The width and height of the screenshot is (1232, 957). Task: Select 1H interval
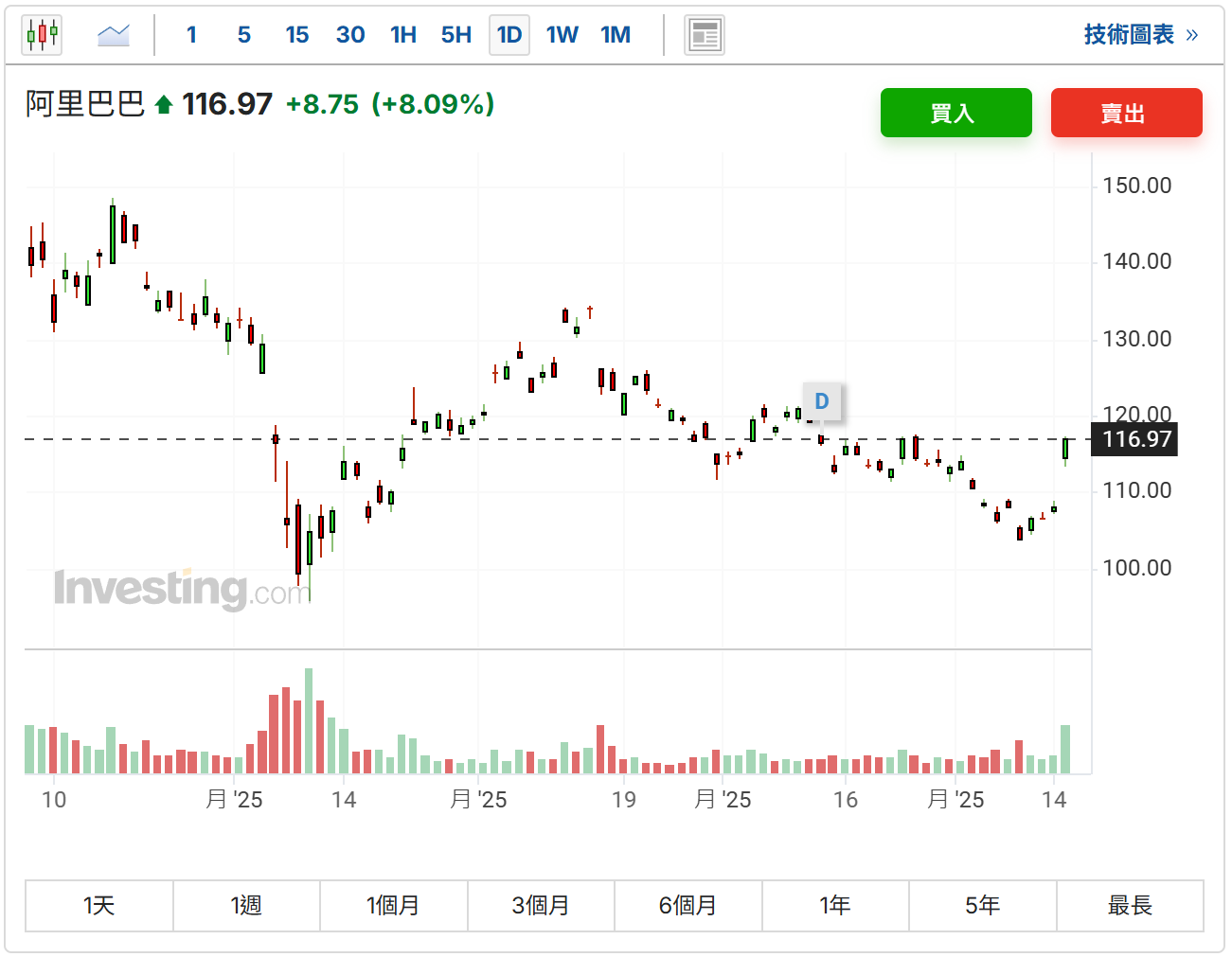(403, 35)
